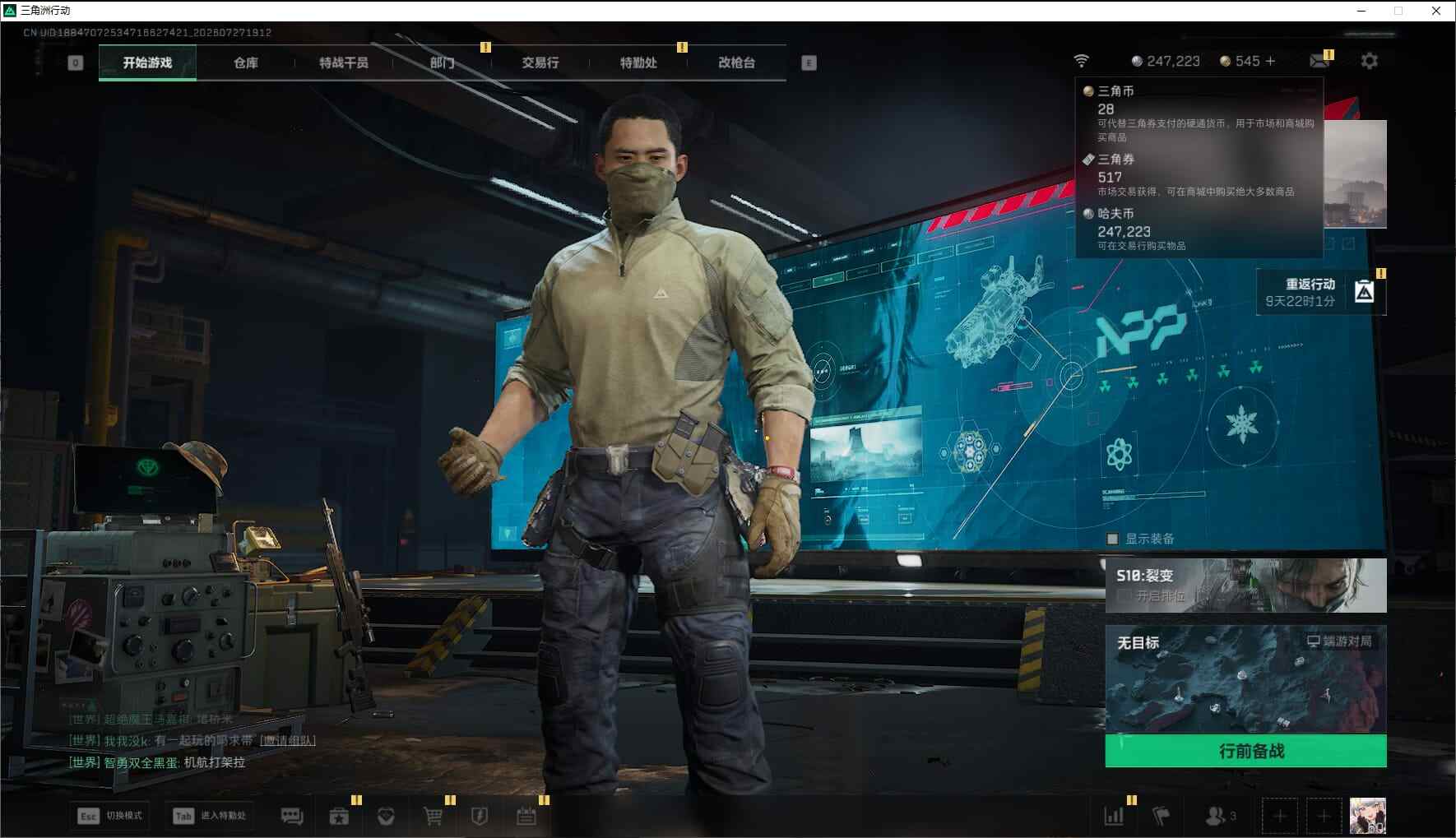Open the star briefcase icon
The width and height of the screenshot is (1456, 838).
click(x=339, y=816)
